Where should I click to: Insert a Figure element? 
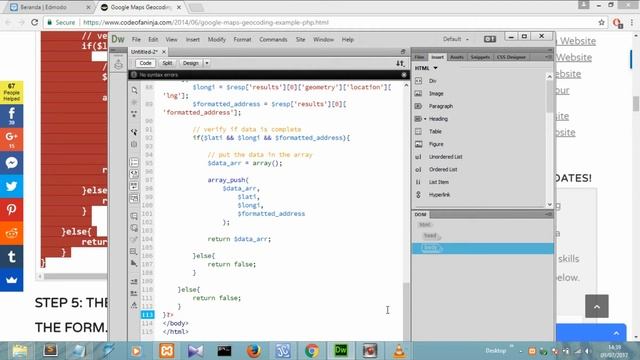[x=436, y=144]
